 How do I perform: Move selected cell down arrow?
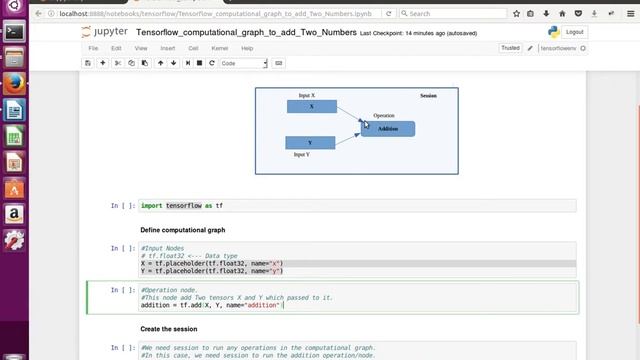point(173,63)
